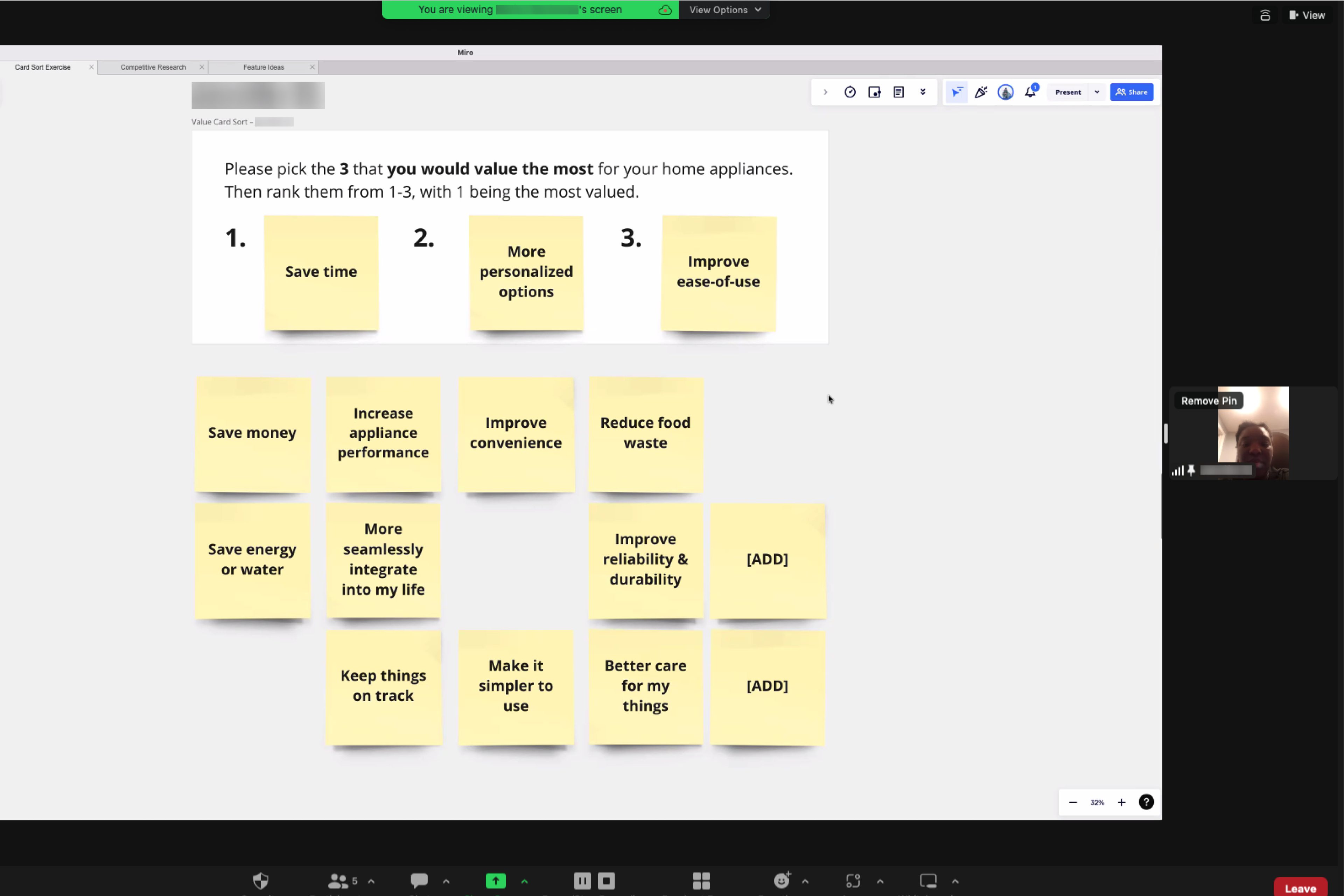The image size is (1344, 896).
Task: Click the View button in Zoom
Action: coord(1307,15)
